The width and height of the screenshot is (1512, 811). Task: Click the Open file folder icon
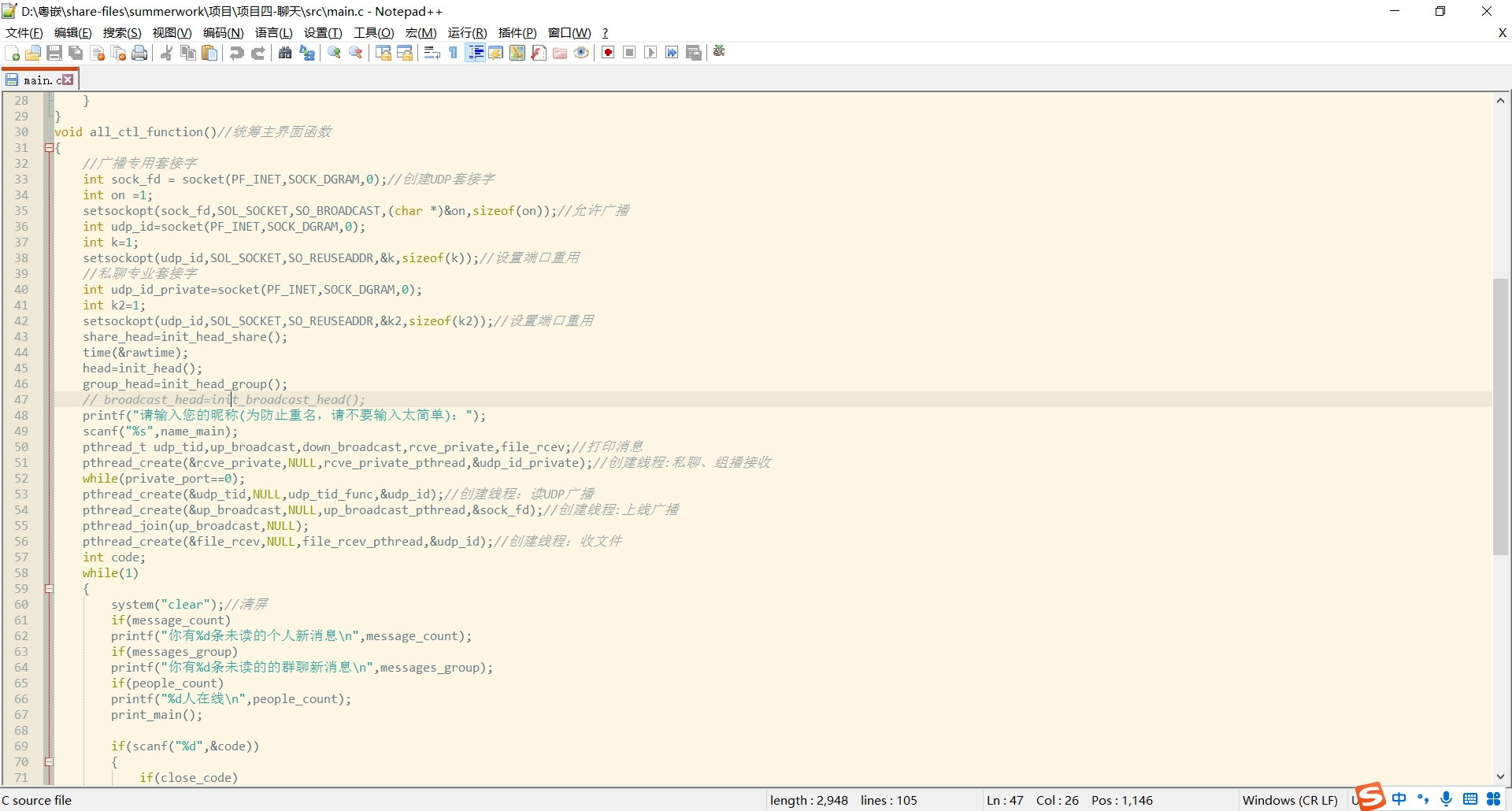point(33,53)
